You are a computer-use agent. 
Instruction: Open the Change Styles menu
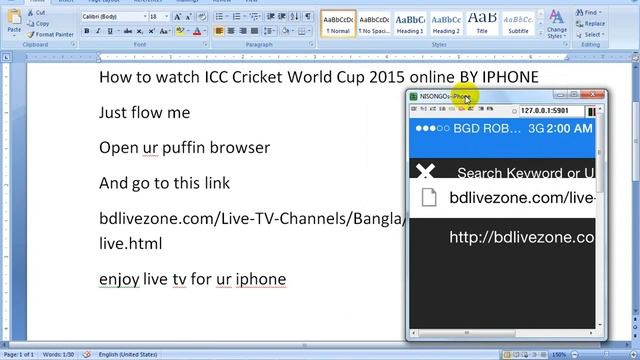[556, 24]
